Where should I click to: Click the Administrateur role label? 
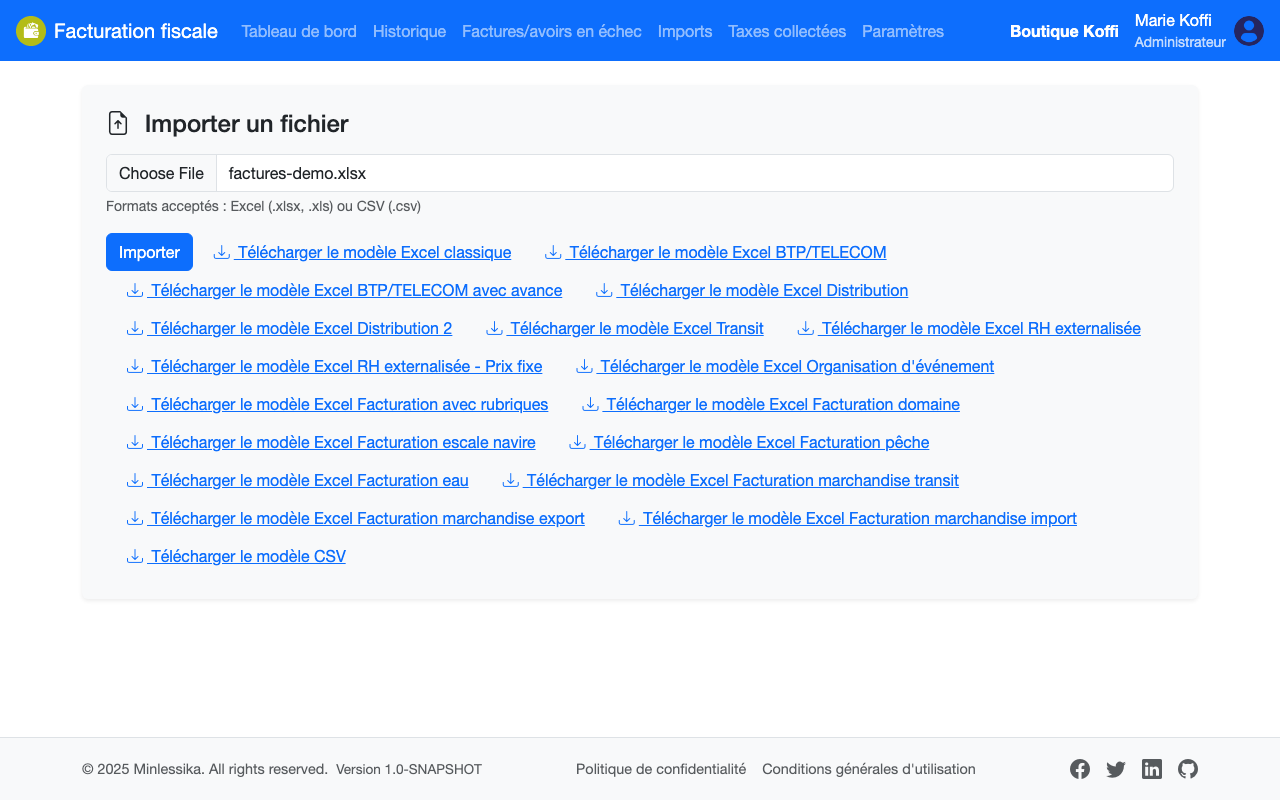pyautogui.click(x=1180, y=42)
